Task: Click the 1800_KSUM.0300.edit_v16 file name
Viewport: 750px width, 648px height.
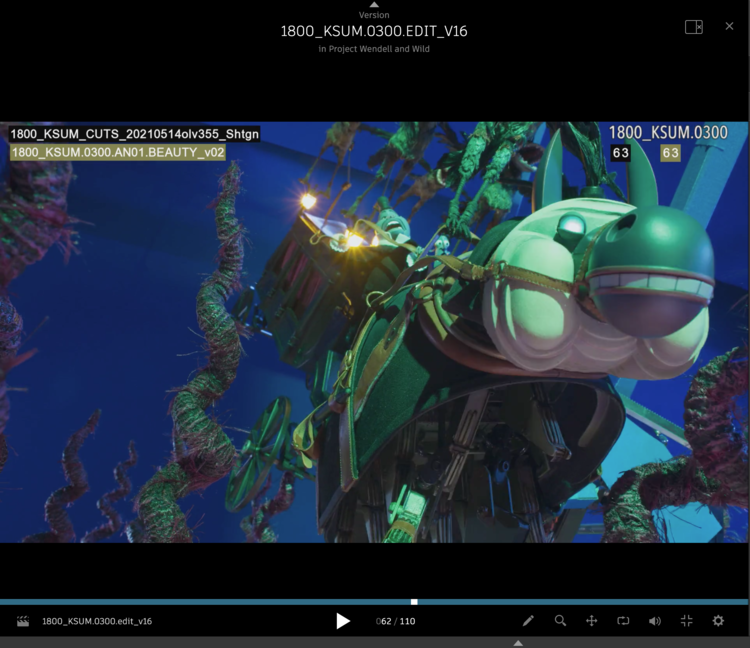Action: [97, 621]
